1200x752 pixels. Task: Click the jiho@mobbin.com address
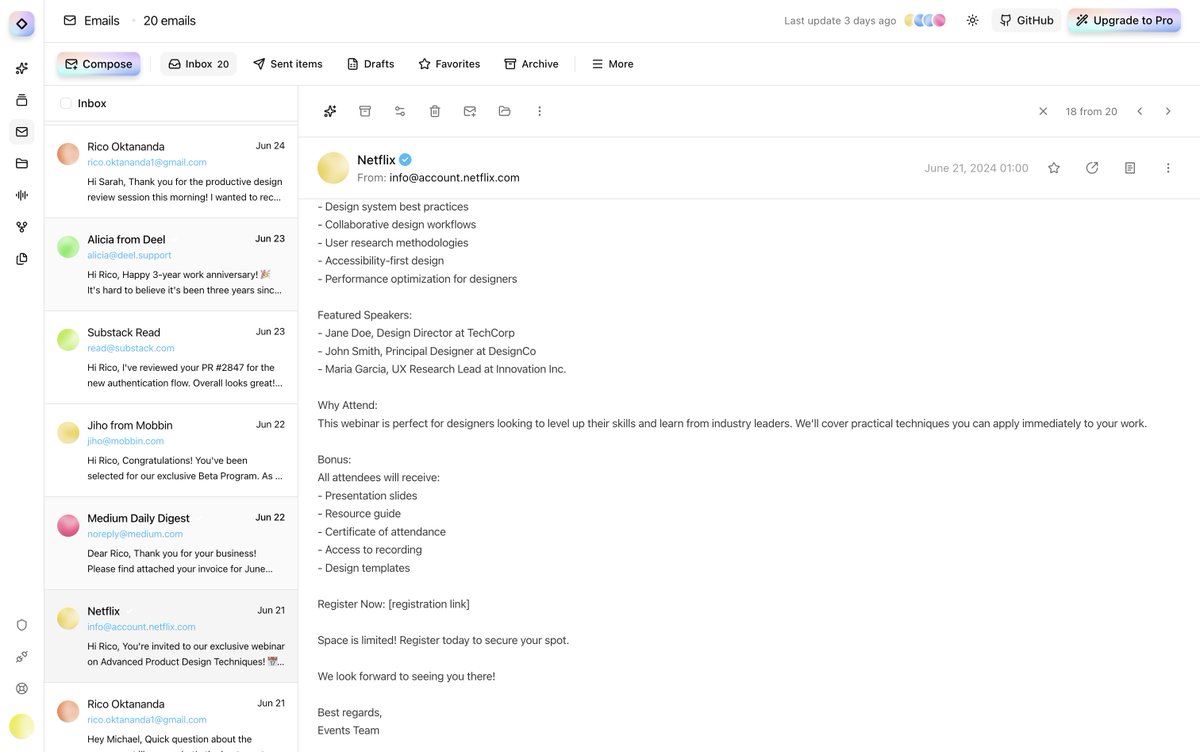tap(125, 441)
